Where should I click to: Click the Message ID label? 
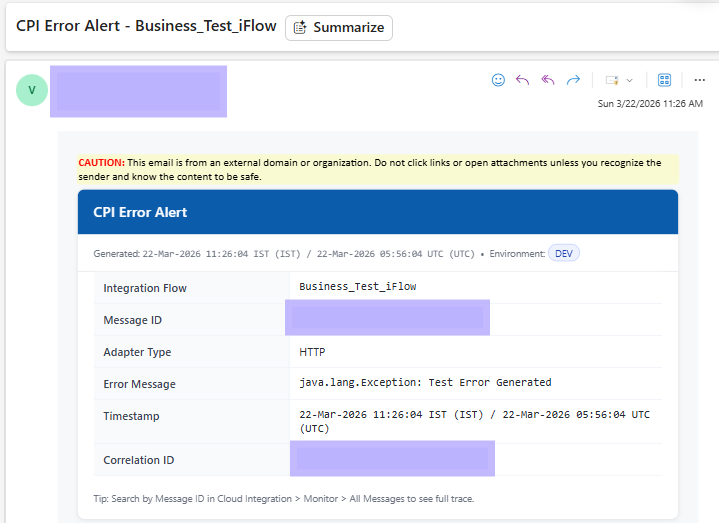pyautogui.click(x=133, y=320)
